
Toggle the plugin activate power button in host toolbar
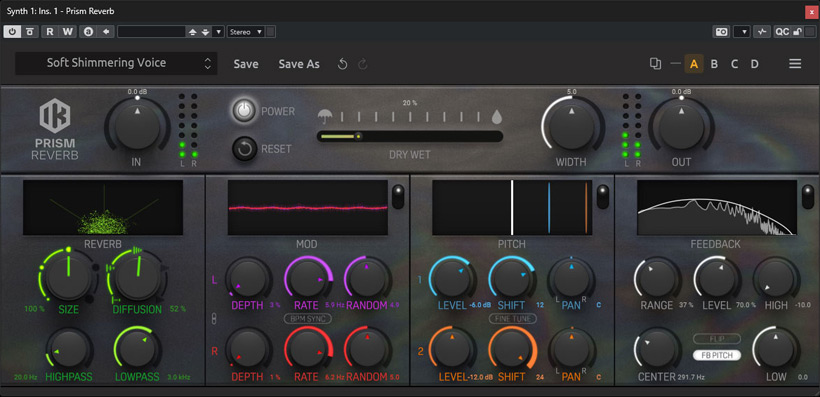[x=12, y=32]
